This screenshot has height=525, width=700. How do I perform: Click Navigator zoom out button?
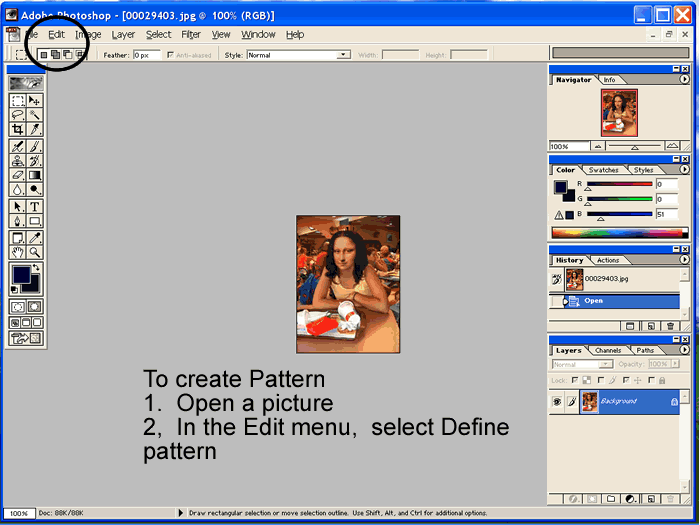(x=598, y=146)
